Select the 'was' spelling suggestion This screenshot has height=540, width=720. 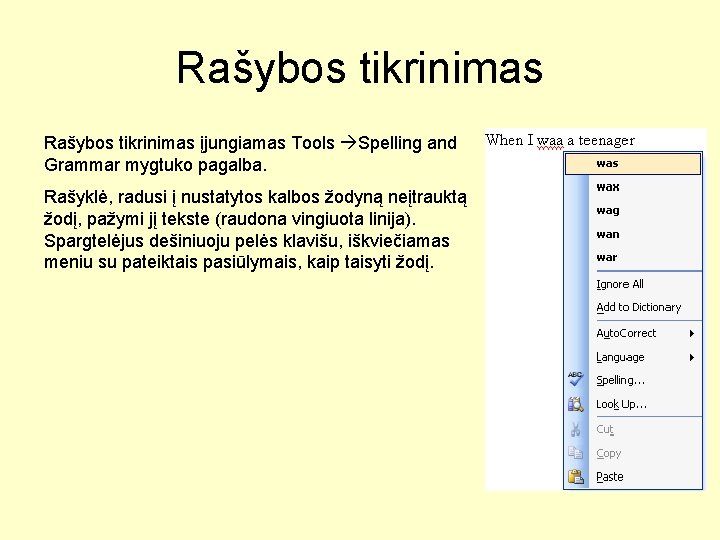(x=633, y=164)
